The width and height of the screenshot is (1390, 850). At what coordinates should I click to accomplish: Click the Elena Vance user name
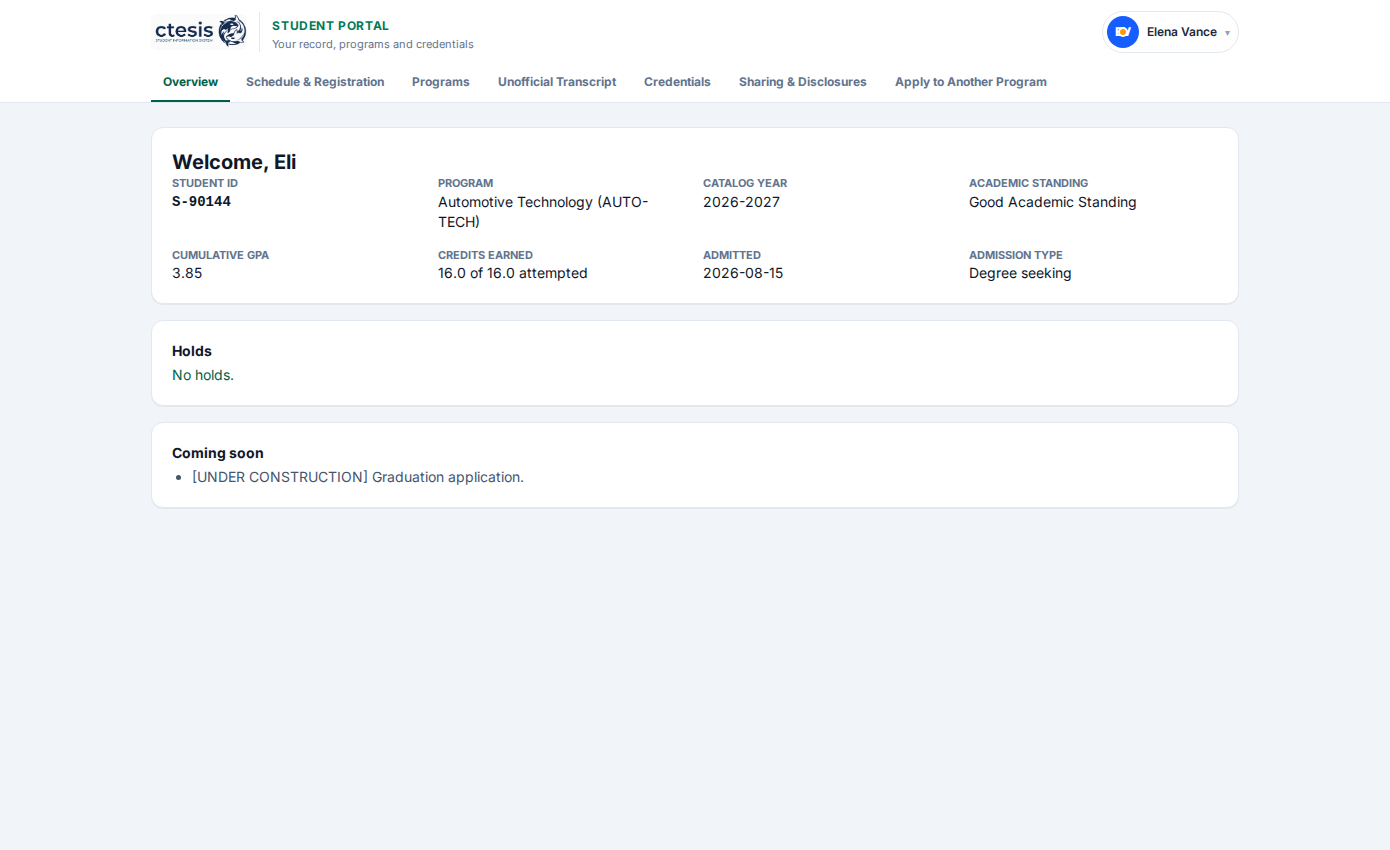click(x=1182, y=32)
